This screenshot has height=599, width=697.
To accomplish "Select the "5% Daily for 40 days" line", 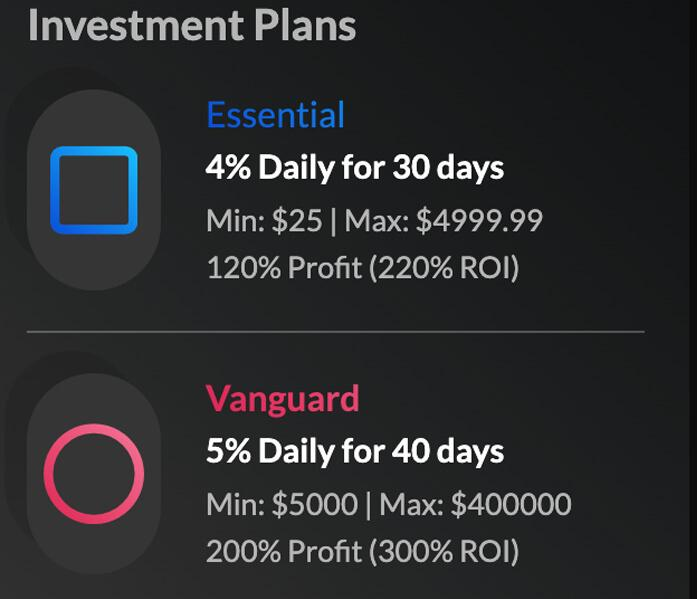I will [x=354, y=451].
